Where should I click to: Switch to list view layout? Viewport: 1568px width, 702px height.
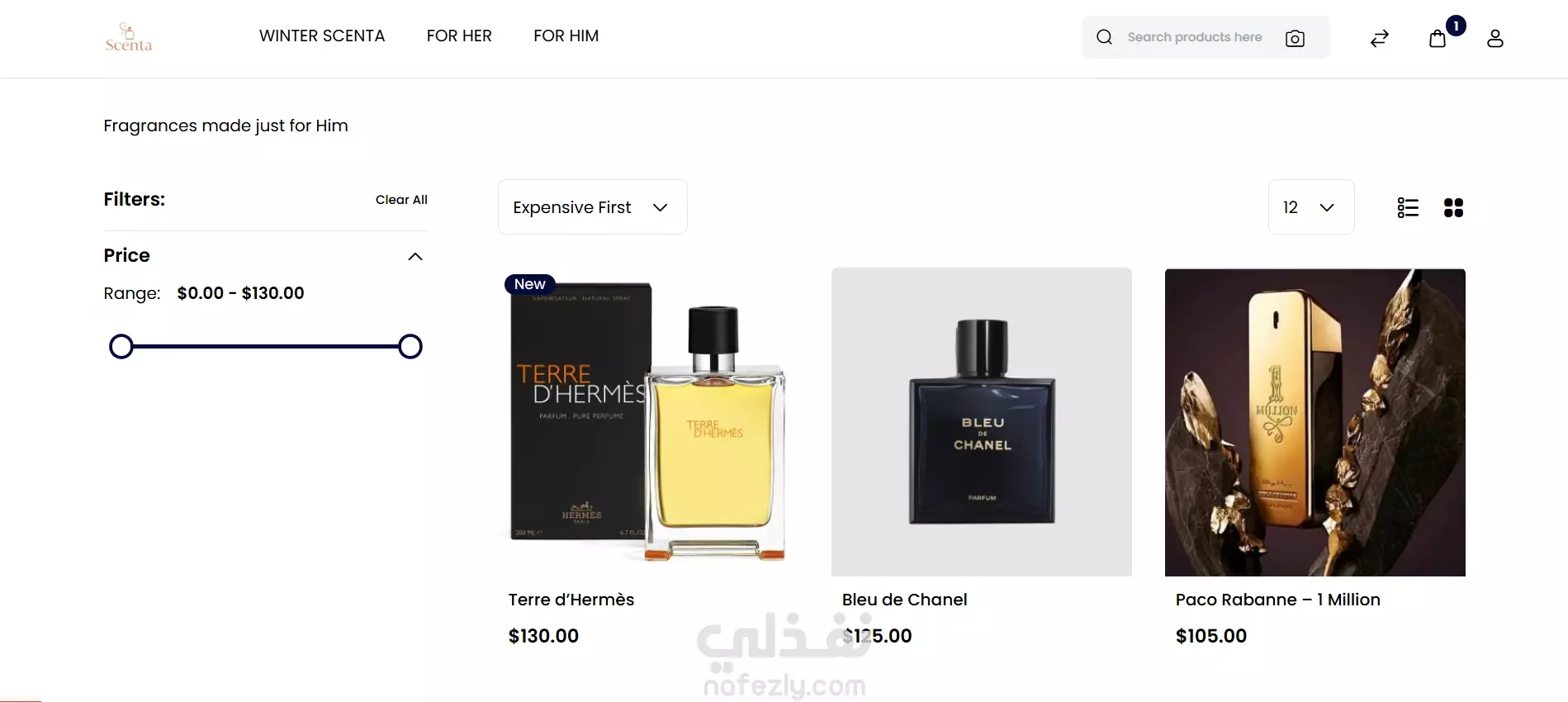[x=1408, y=207]
